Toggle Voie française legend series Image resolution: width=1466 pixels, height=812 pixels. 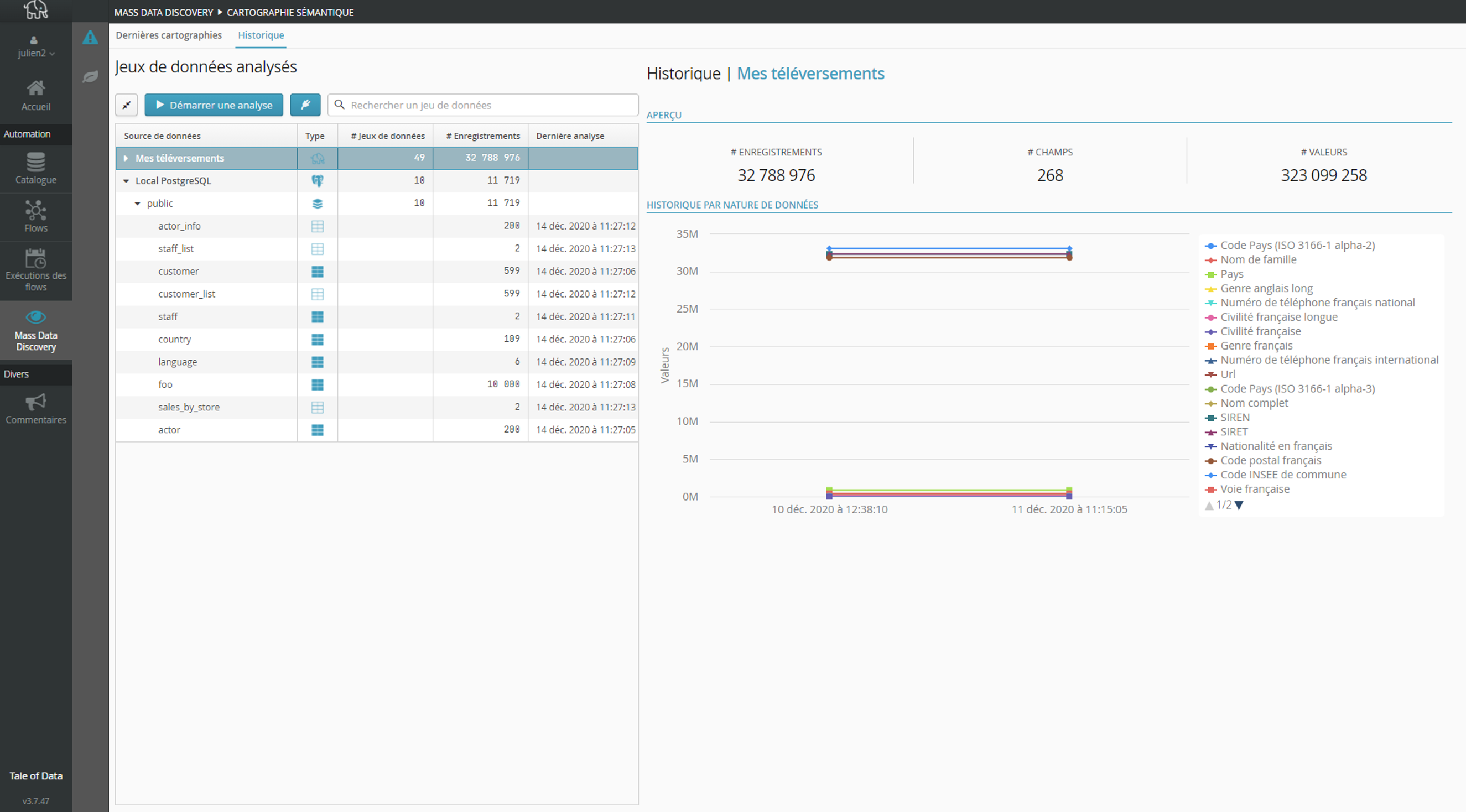[1247, 489]
